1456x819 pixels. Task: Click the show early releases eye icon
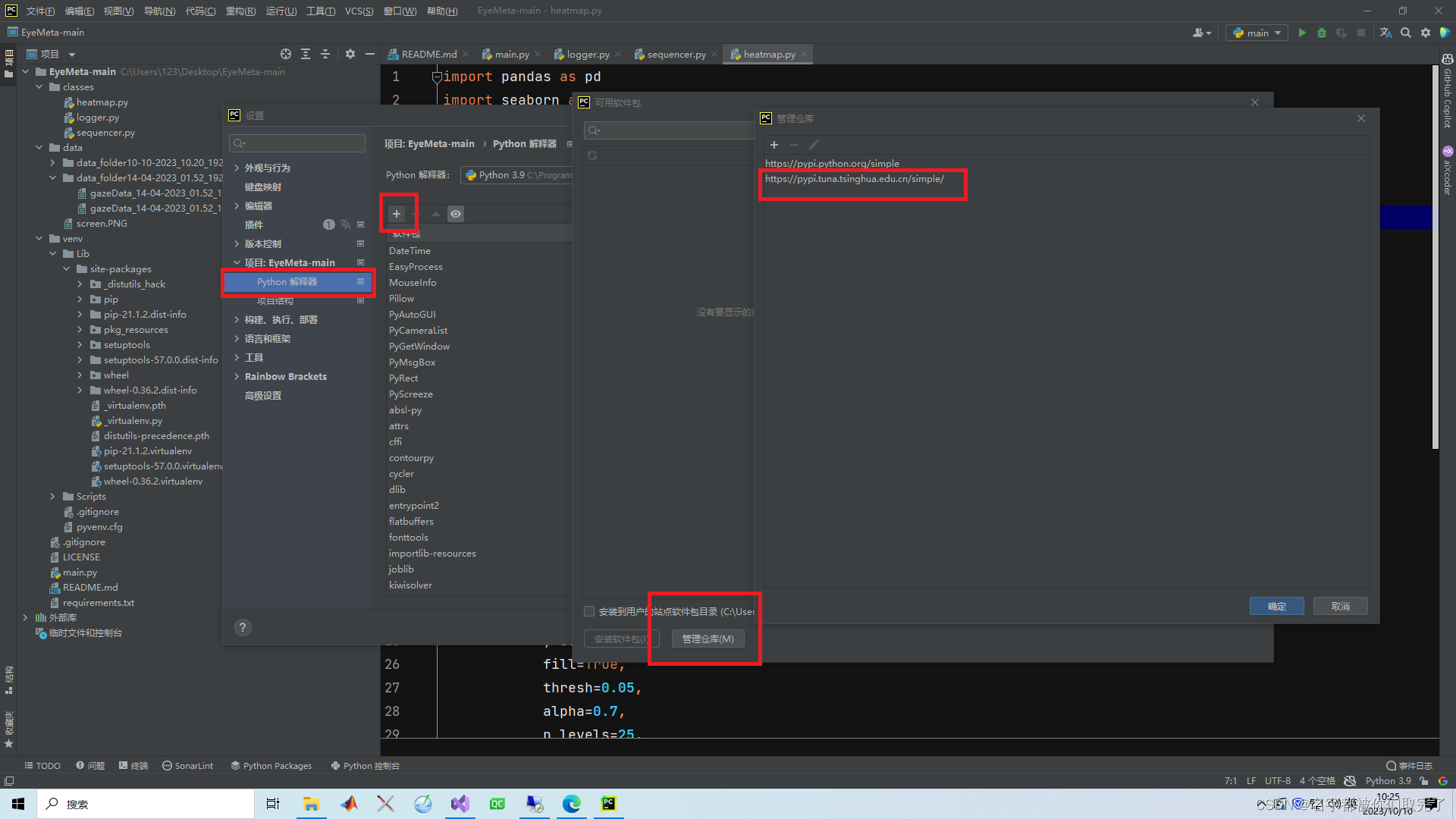(x=456, y=214)
